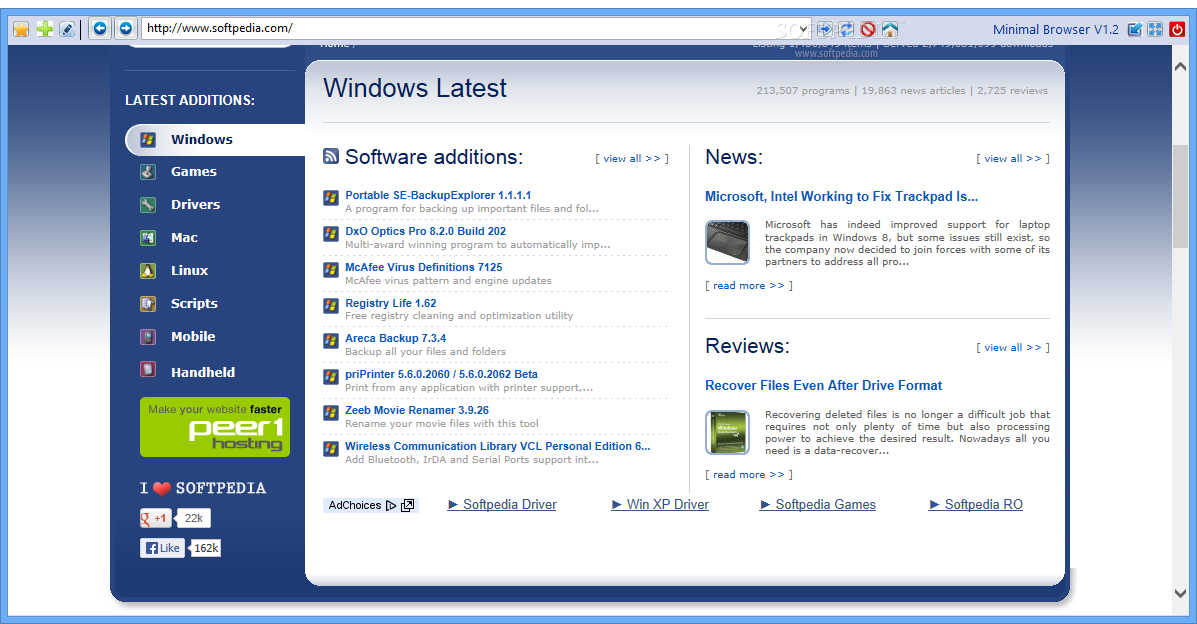The height and width of the screenshot is (624, 1197).
Task: Stop loading with the red stop icon
Action: (x=868, y=29)
